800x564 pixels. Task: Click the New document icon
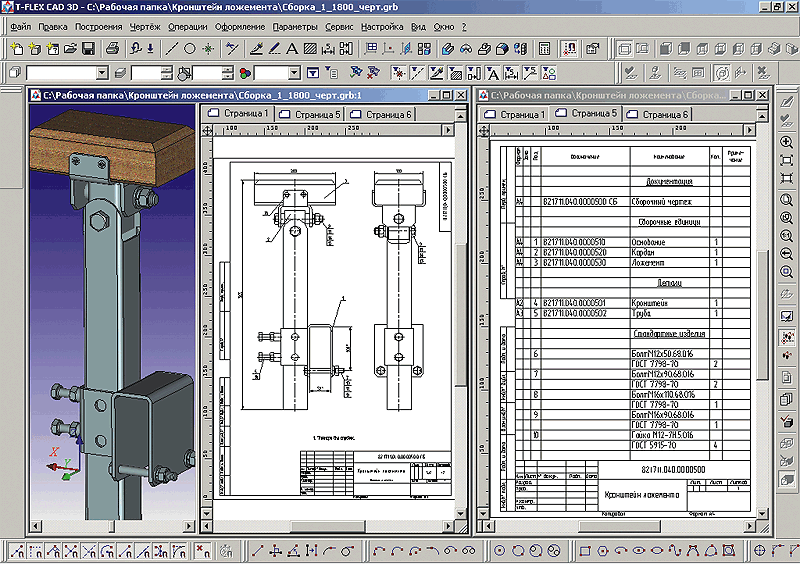click(x=17, y=49)
